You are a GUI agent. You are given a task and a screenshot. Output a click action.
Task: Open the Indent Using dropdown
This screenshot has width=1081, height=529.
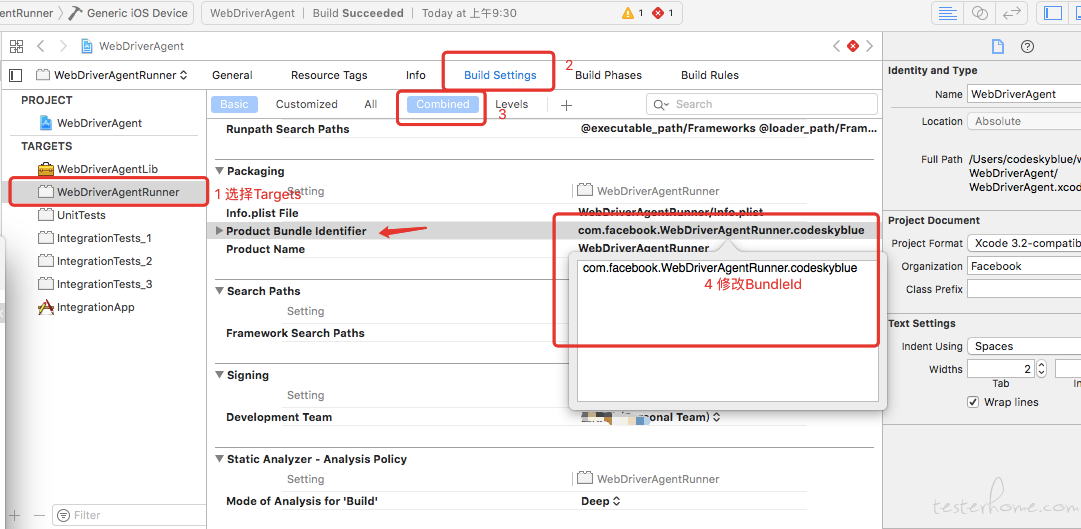(x=1023, y=346)
